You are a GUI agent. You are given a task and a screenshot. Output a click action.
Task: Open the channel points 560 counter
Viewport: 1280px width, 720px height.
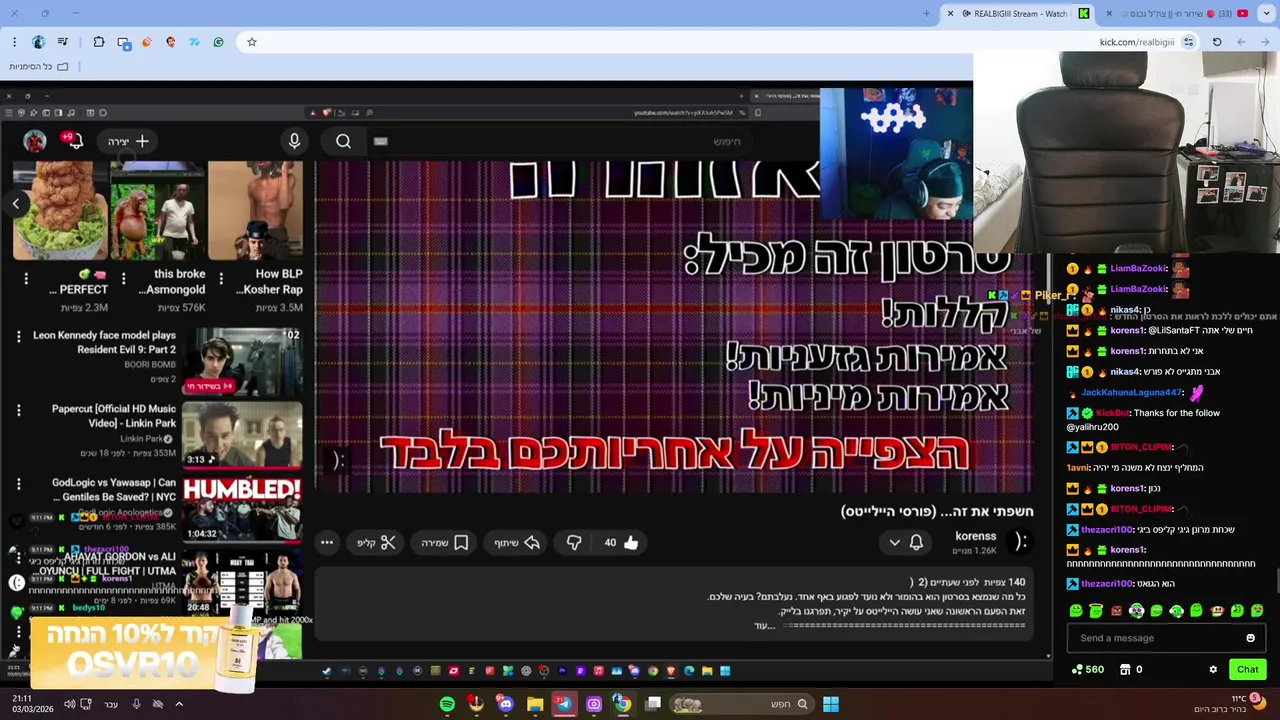pos(1087,669)
